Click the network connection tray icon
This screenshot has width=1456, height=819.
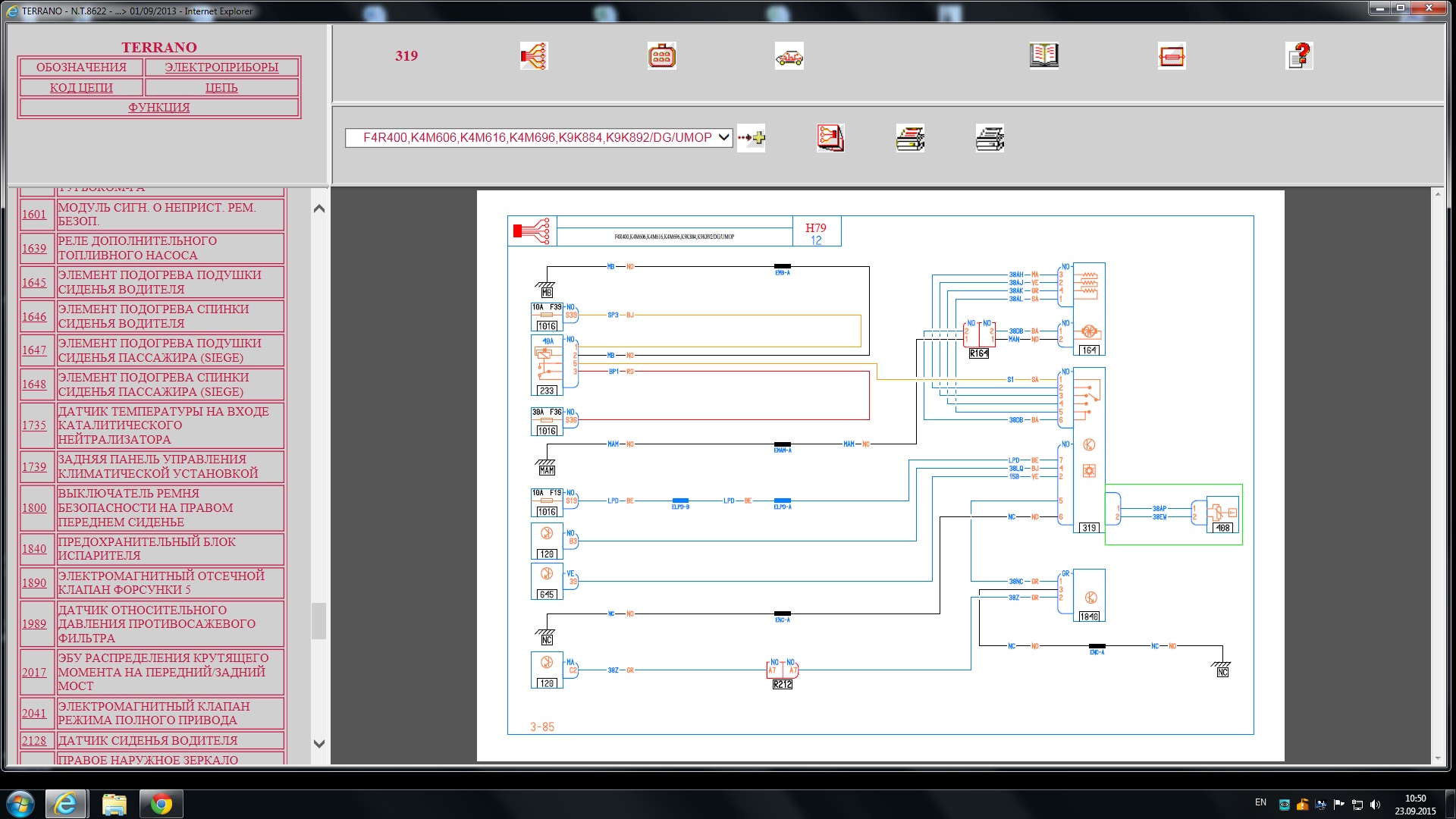pyautogui.click(x=1357, y=805)
